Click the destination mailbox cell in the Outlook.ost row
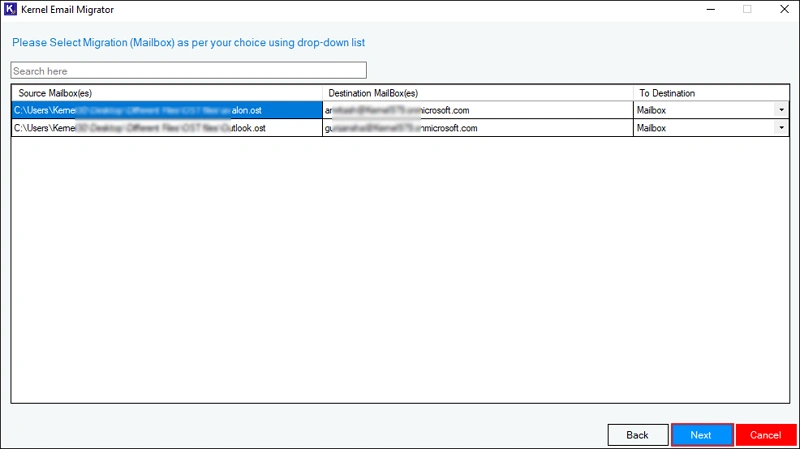Viewport: 800px width, 449px height. click(478, 128)
